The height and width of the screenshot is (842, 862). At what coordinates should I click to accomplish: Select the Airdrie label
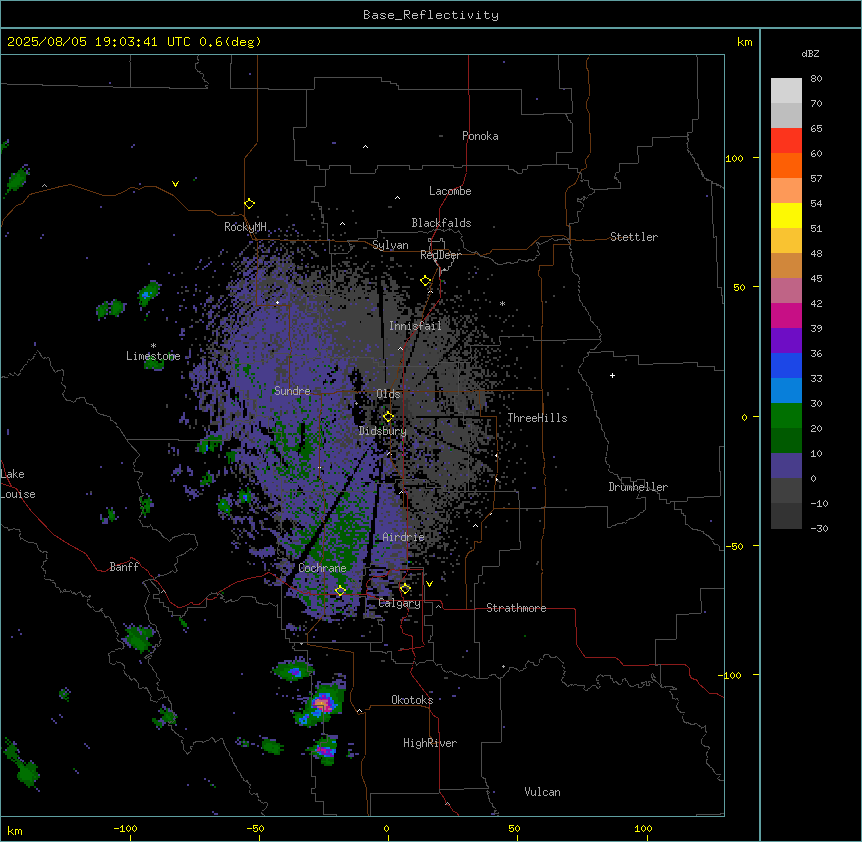click(403, 537)
